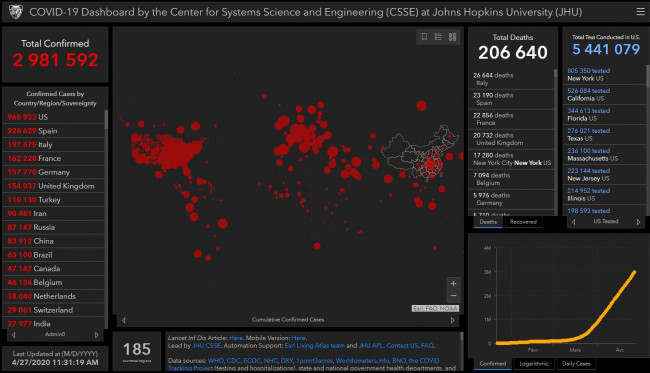Open the JHU APL link
The image size is (650, 373).
371,345
